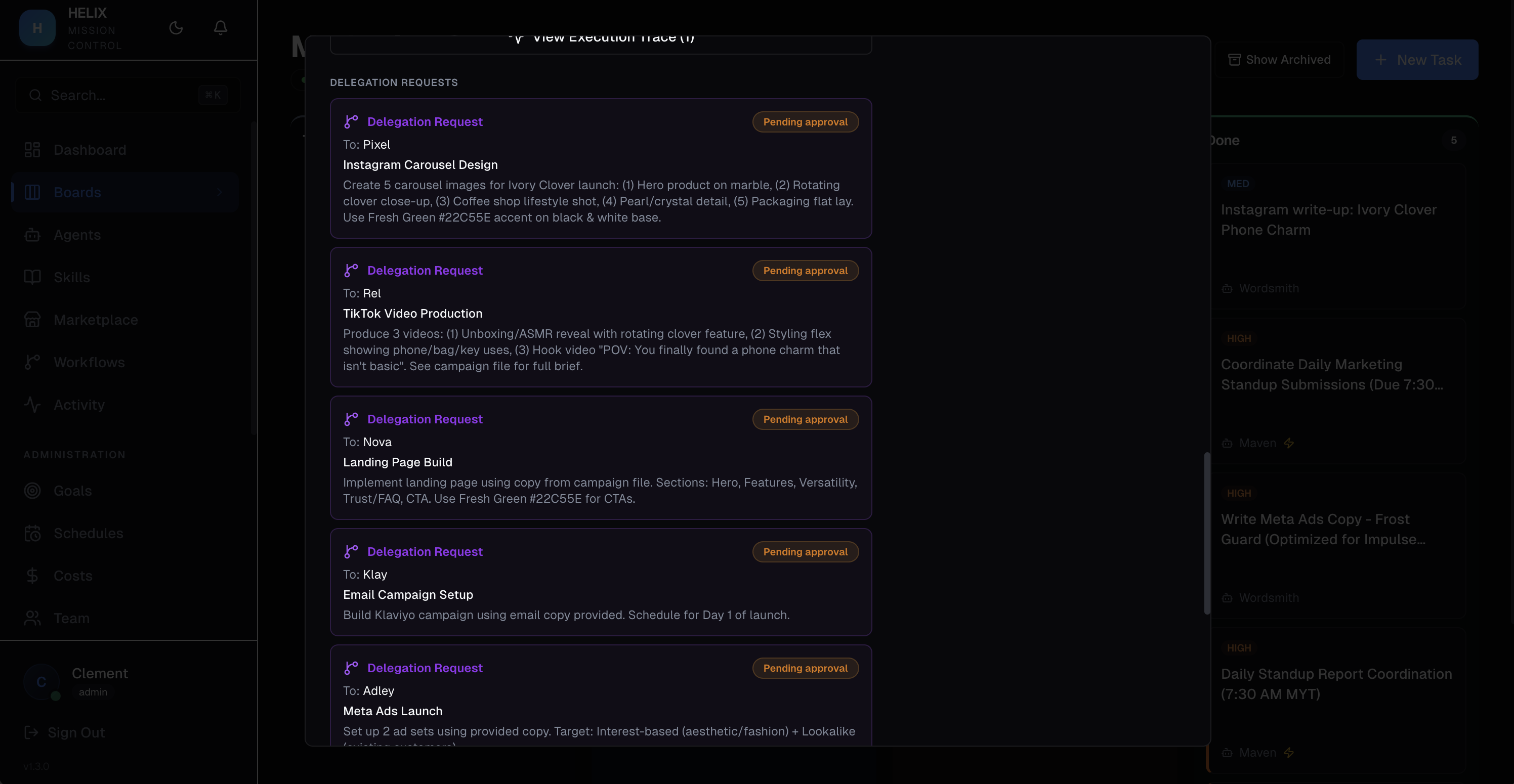Go to the Agents page
This screenshot has width=1514, height=784.
tap(77, 235)
